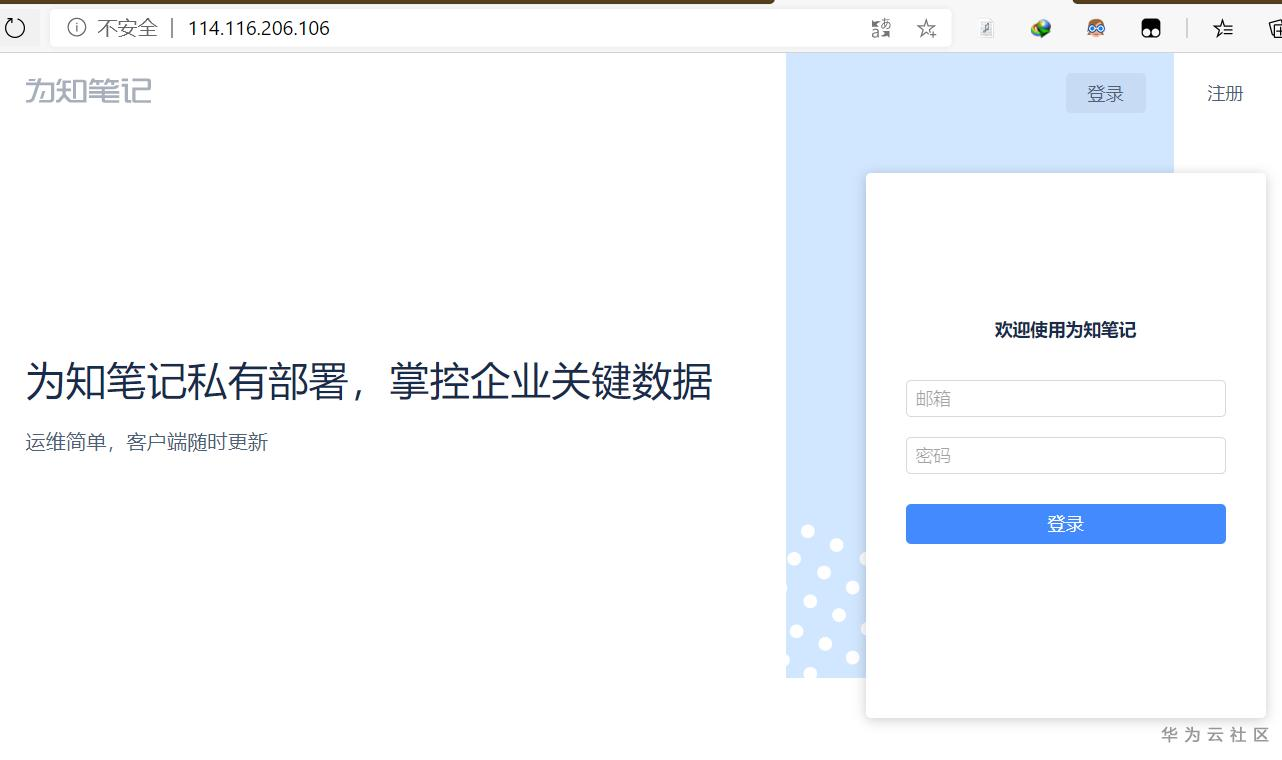This screenshot has height=760, width=1282.
Task: Click the translate page icon in address bar
Action: [x=881, y=28]
